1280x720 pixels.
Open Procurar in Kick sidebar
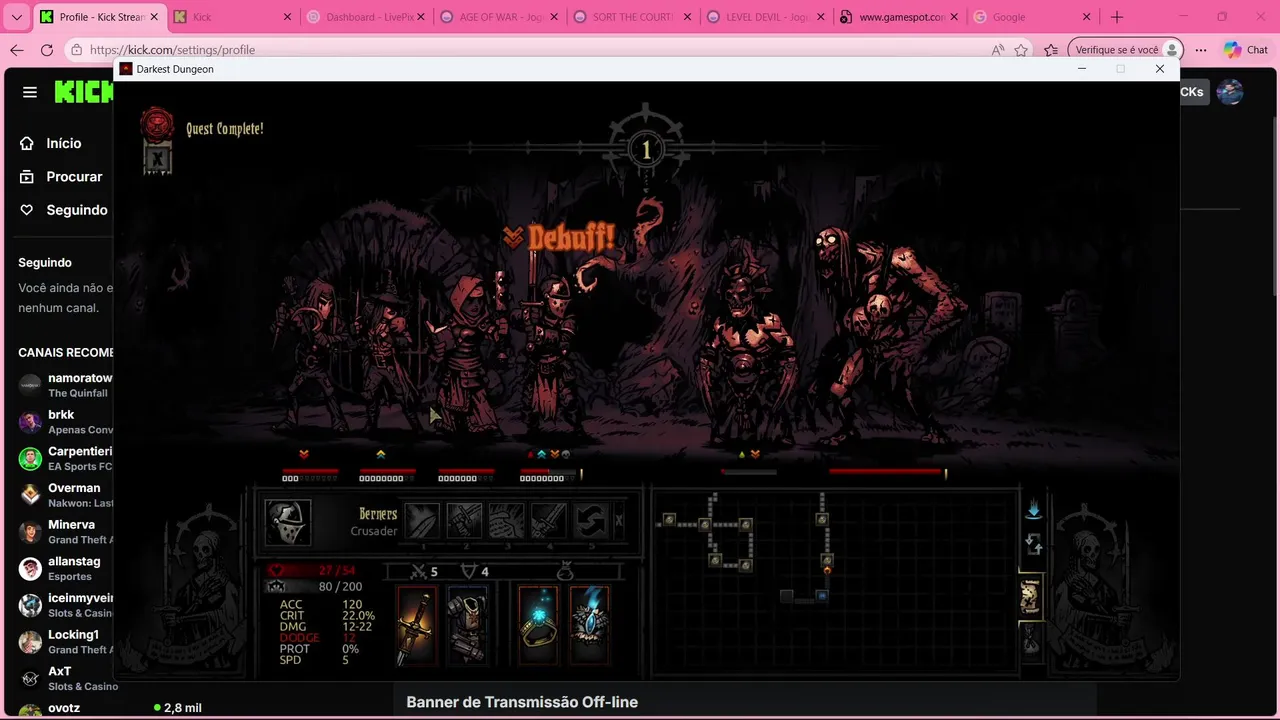coord(62,176)
